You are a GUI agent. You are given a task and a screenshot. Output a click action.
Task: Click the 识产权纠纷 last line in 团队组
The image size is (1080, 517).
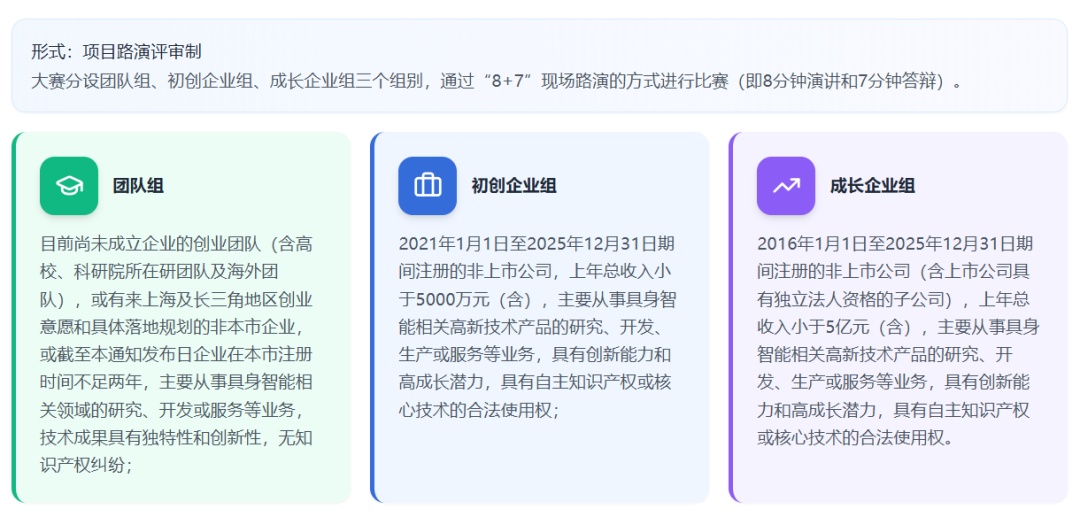pyautogui.click(x=86, y=465)
